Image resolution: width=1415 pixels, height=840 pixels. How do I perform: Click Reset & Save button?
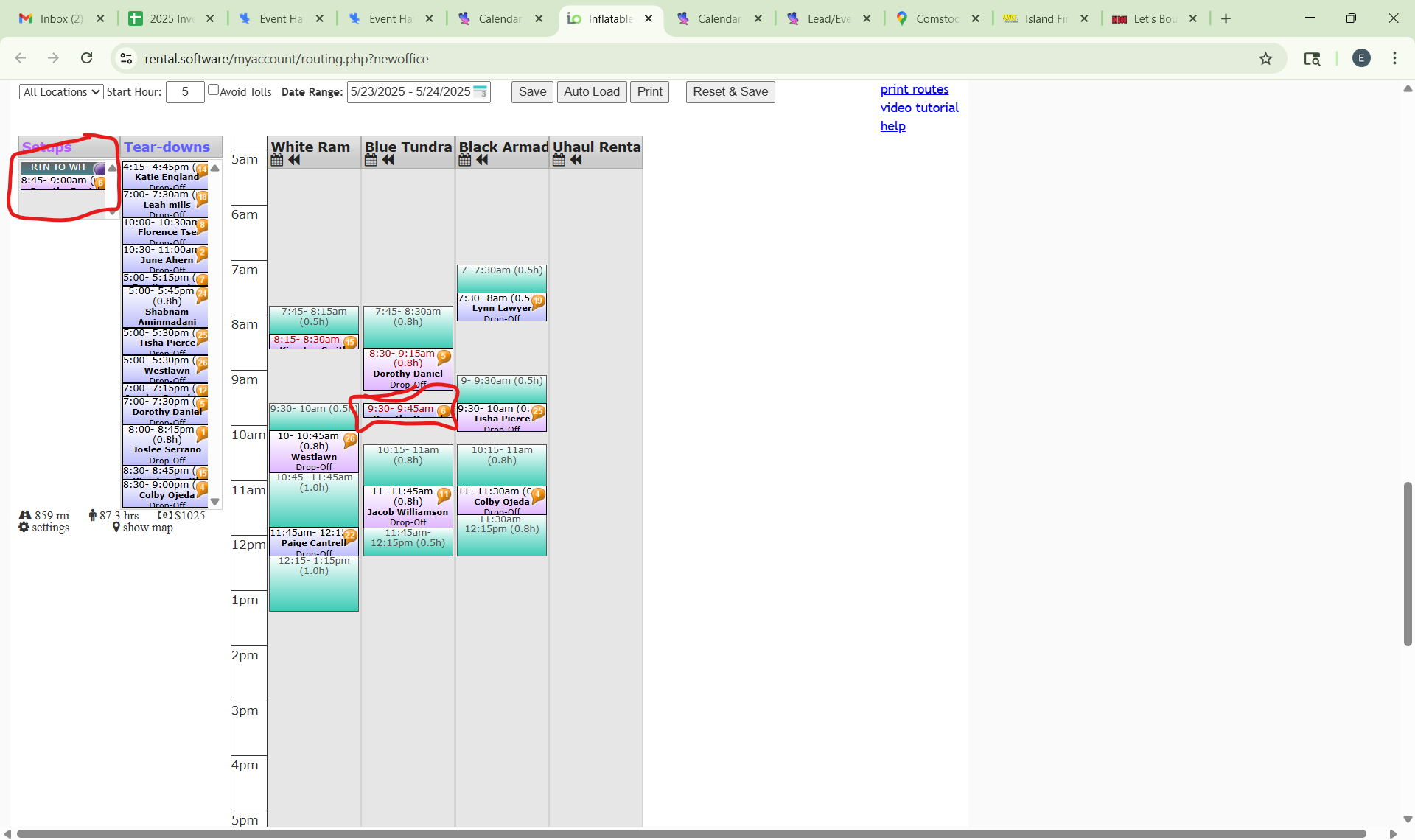click(730, 92)
